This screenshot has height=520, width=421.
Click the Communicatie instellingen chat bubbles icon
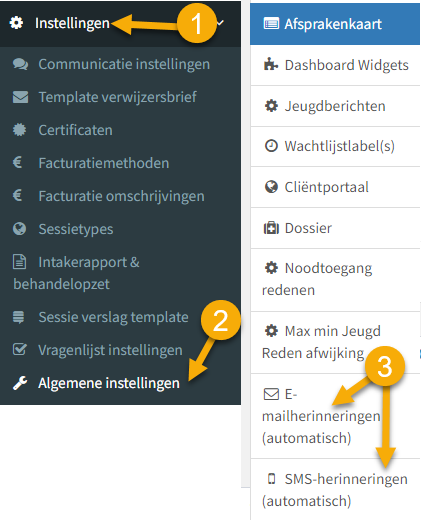pos(20,64)
